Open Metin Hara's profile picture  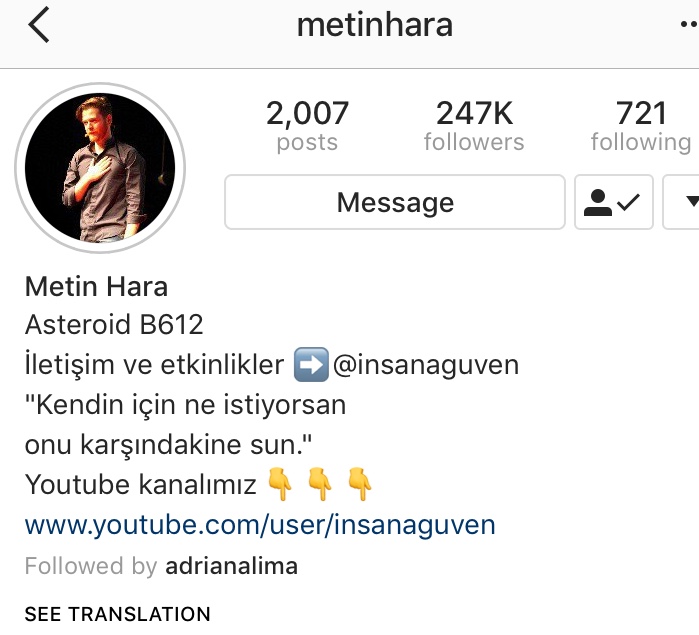[100, 168]
